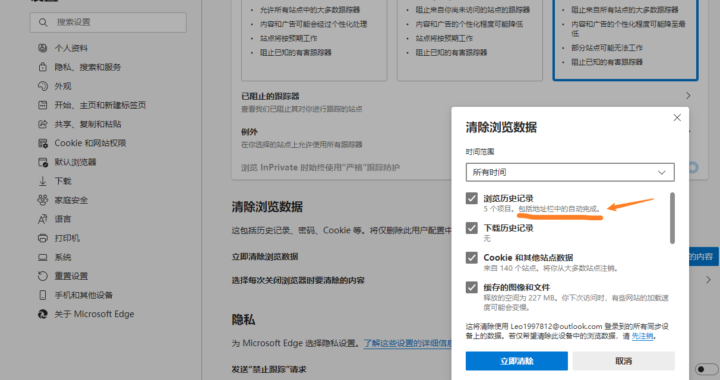Click the 手机和其他设备 phone icon

point(43,295)
